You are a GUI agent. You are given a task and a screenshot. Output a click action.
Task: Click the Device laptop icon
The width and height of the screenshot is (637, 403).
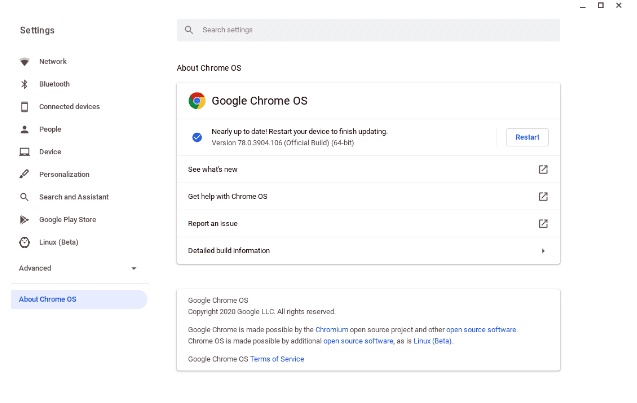24,152
